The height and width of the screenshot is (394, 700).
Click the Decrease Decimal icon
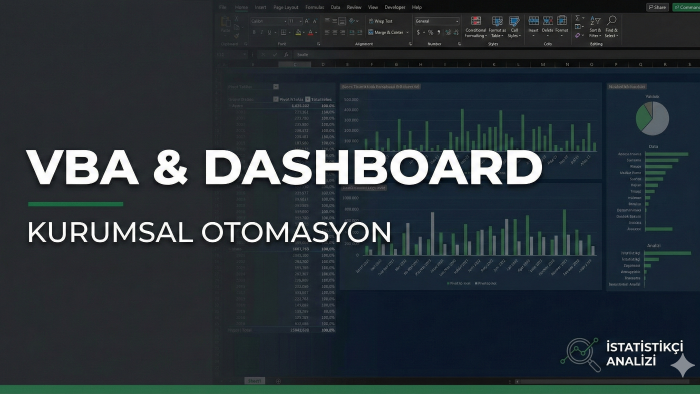456,33
